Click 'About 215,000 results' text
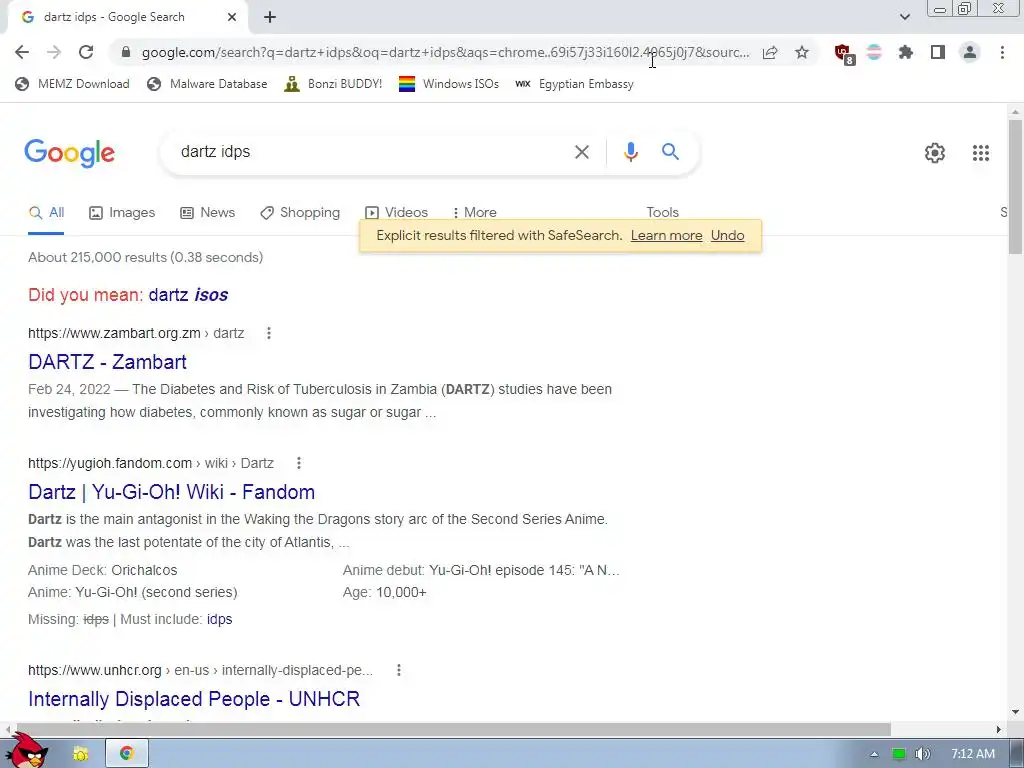1024x768 pixels. (x=97, y=257)
